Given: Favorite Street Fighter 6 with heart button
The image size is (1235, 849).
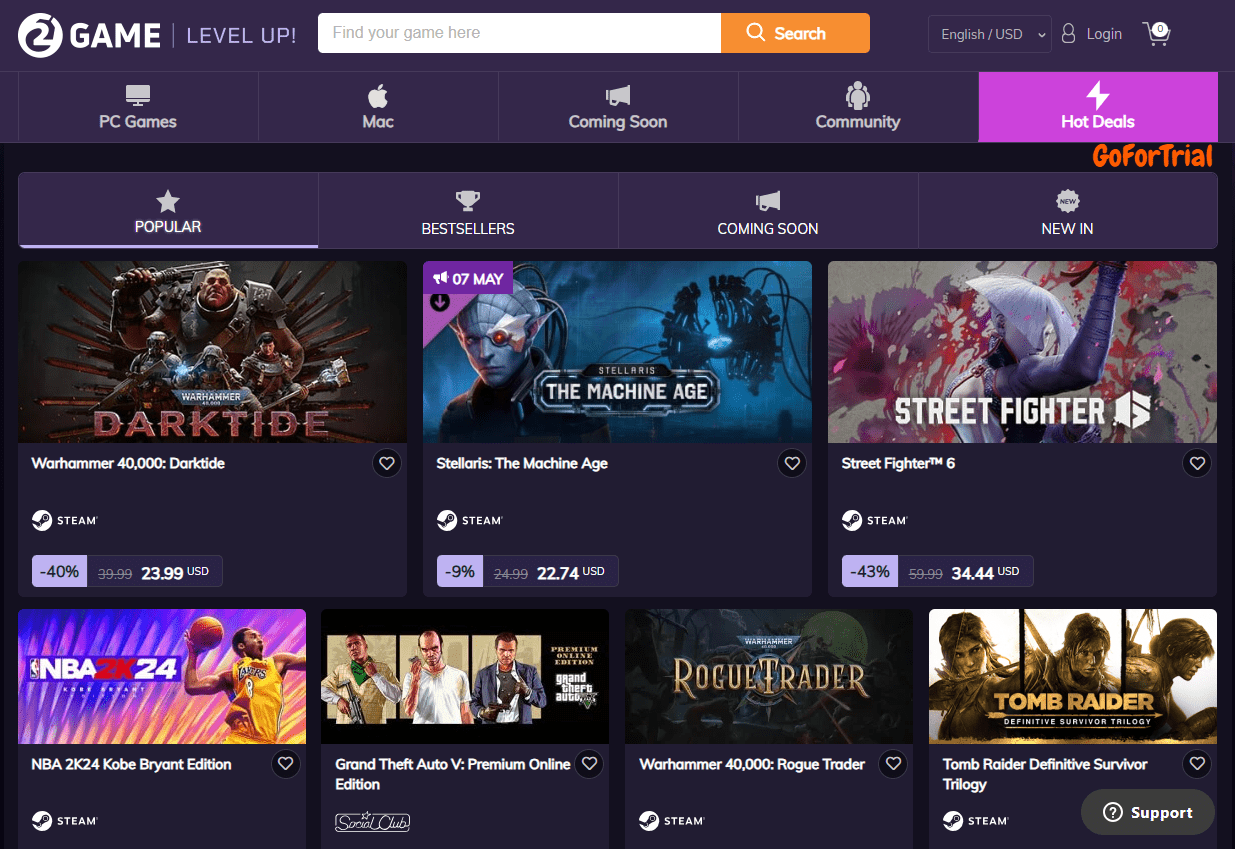Looking at the screenshot, I should click(1197, 463).
